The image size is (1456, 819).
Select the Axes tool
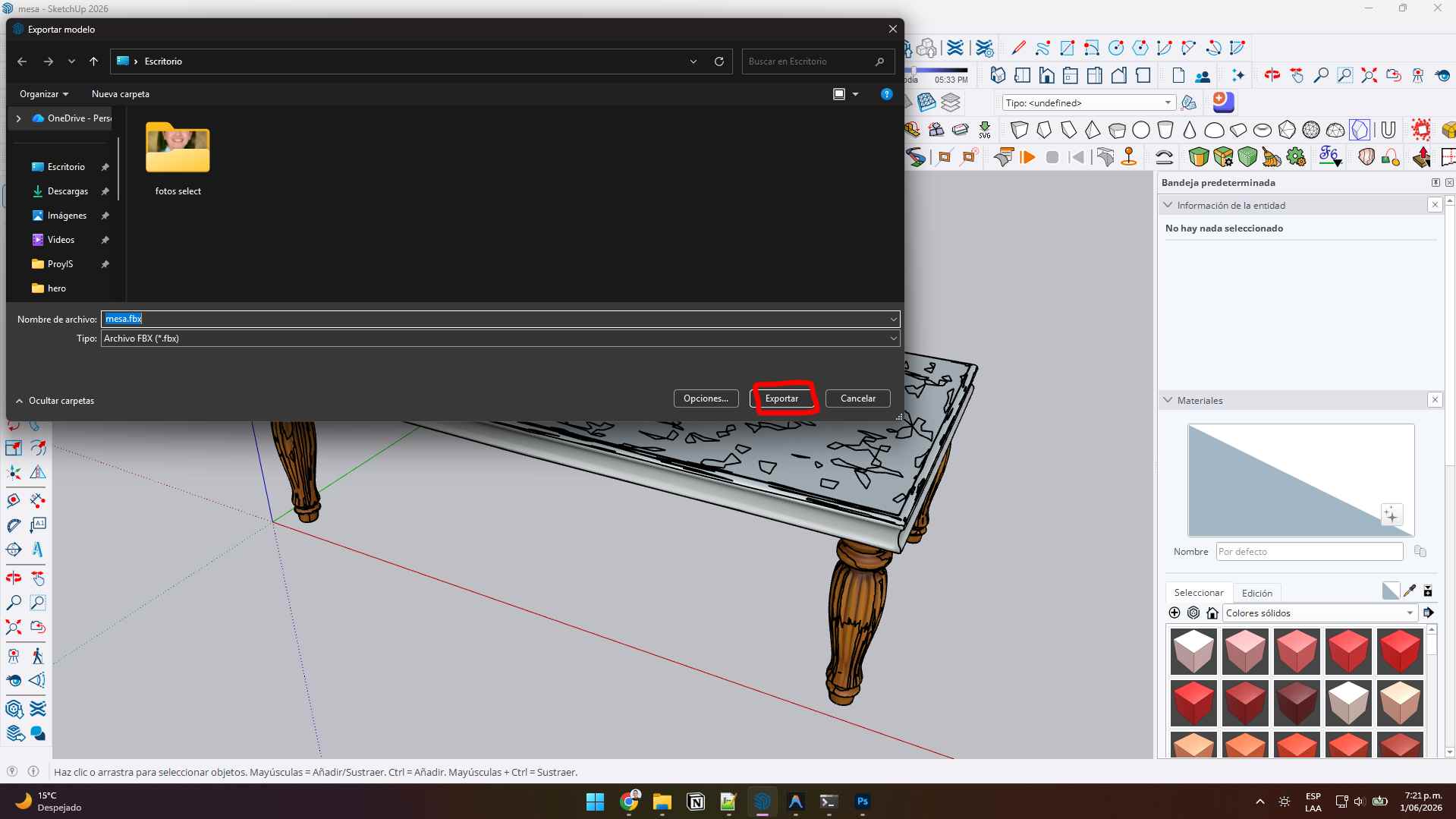(13, 472)
